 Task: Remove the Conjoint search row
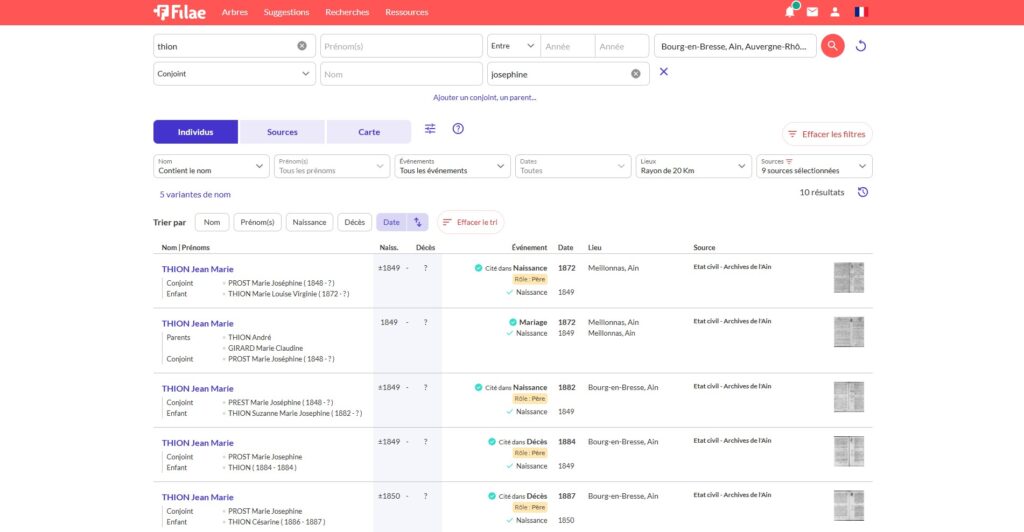[x=664, y=72]
